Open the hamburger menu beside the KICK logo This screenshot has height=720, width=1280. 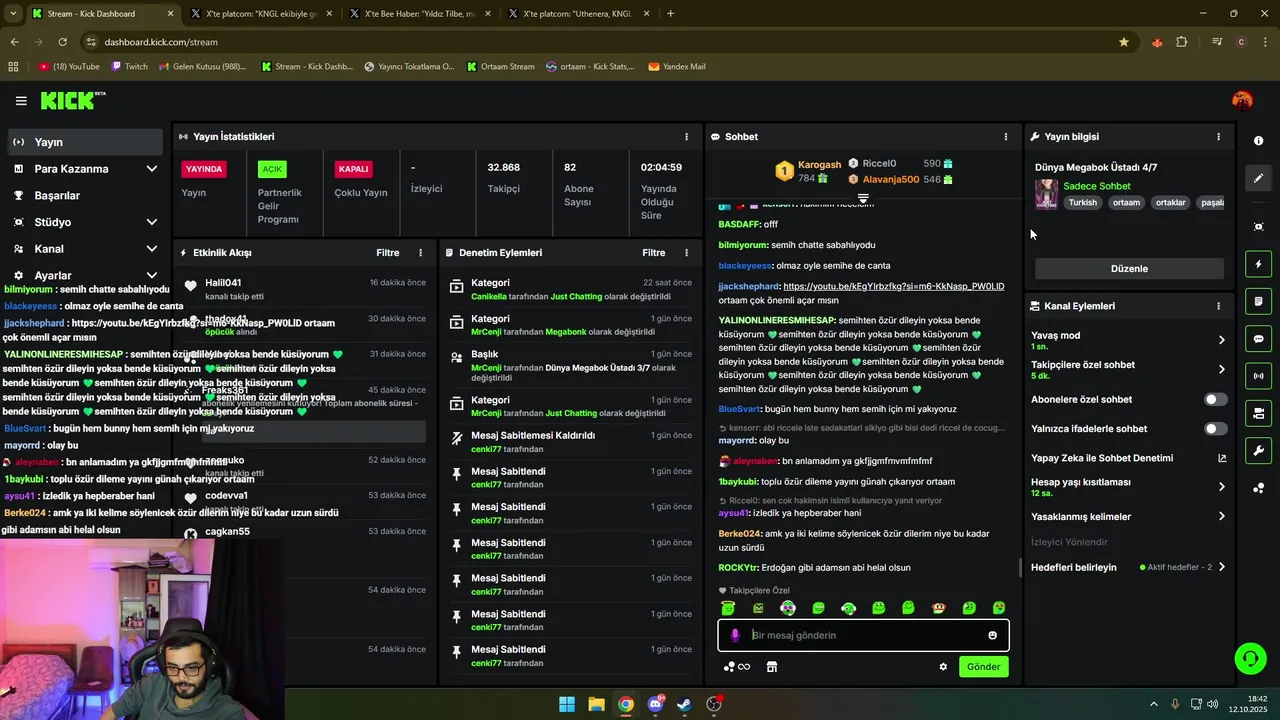point(21,100)
